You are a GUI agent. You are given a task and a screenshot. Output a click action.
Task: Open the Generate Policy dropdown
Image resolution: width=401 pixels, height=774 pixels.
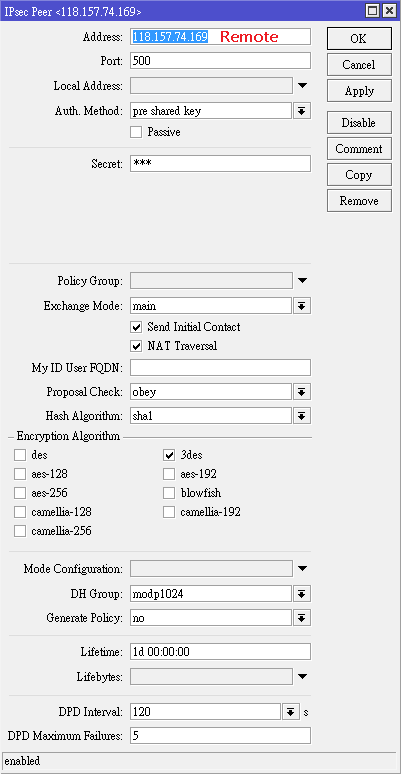(301, 618)
